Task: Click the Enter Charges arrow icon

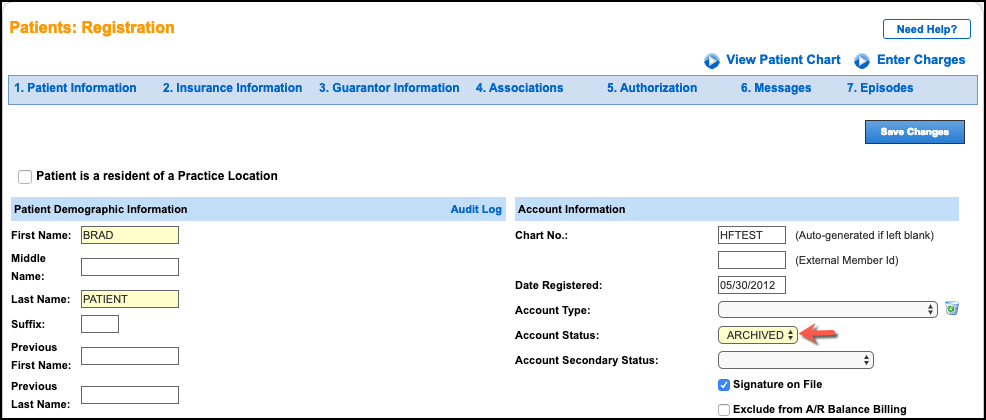Action: coord(861,61)
